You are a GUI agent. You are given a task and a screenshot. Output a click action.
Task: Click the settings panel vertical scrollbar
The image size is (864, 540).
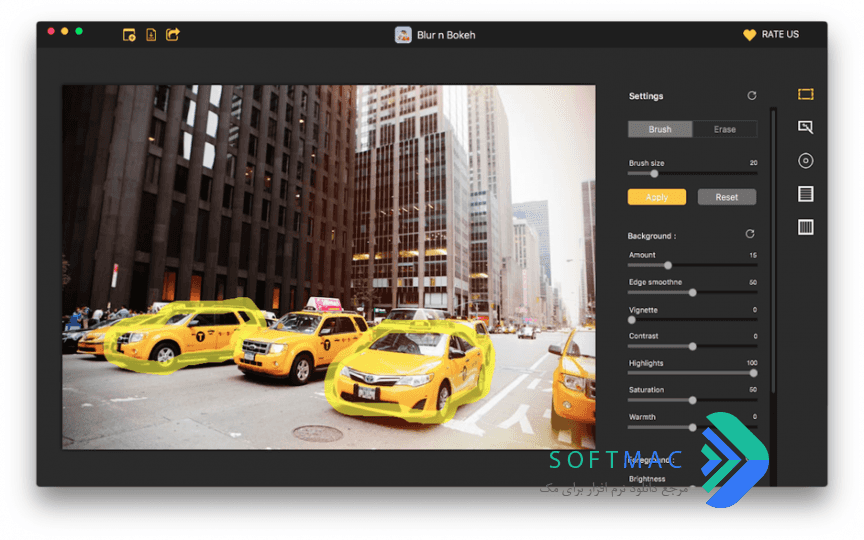coord(773,251)
